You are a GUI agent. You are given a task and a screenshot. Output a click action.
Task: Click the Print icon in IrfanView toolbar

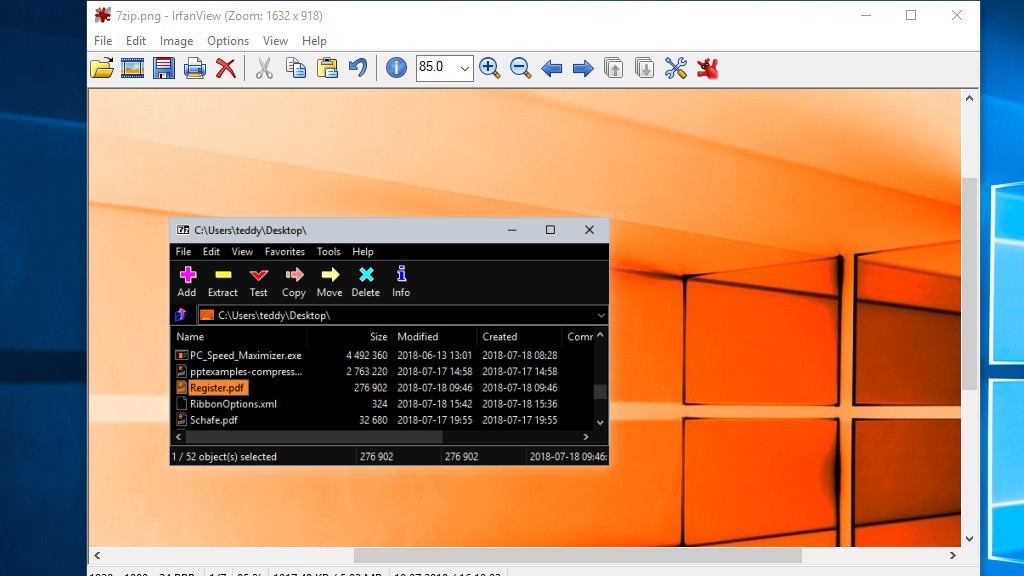click(195, 68)
